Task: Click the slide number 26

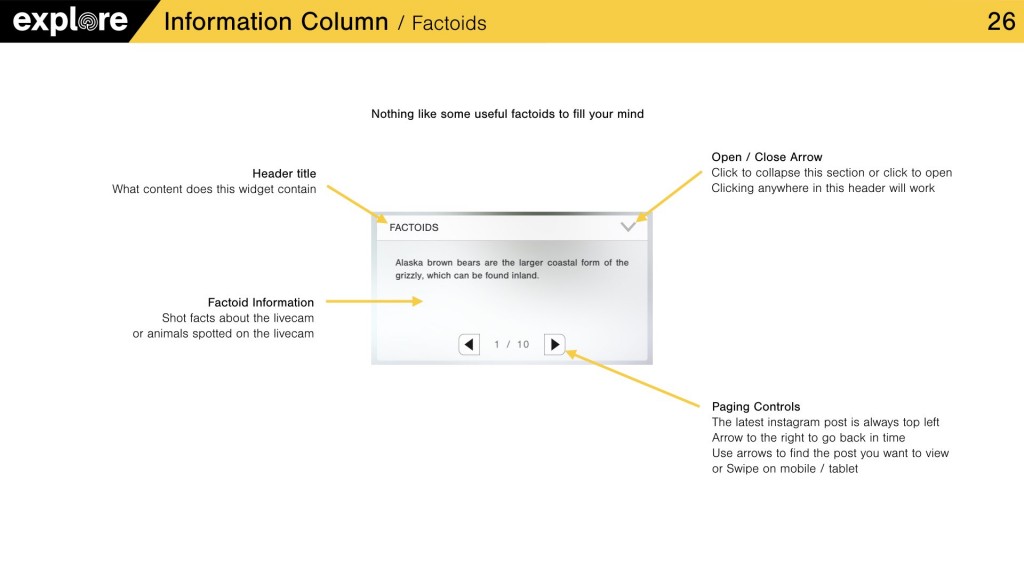Action: click(x=1000, y=22)
